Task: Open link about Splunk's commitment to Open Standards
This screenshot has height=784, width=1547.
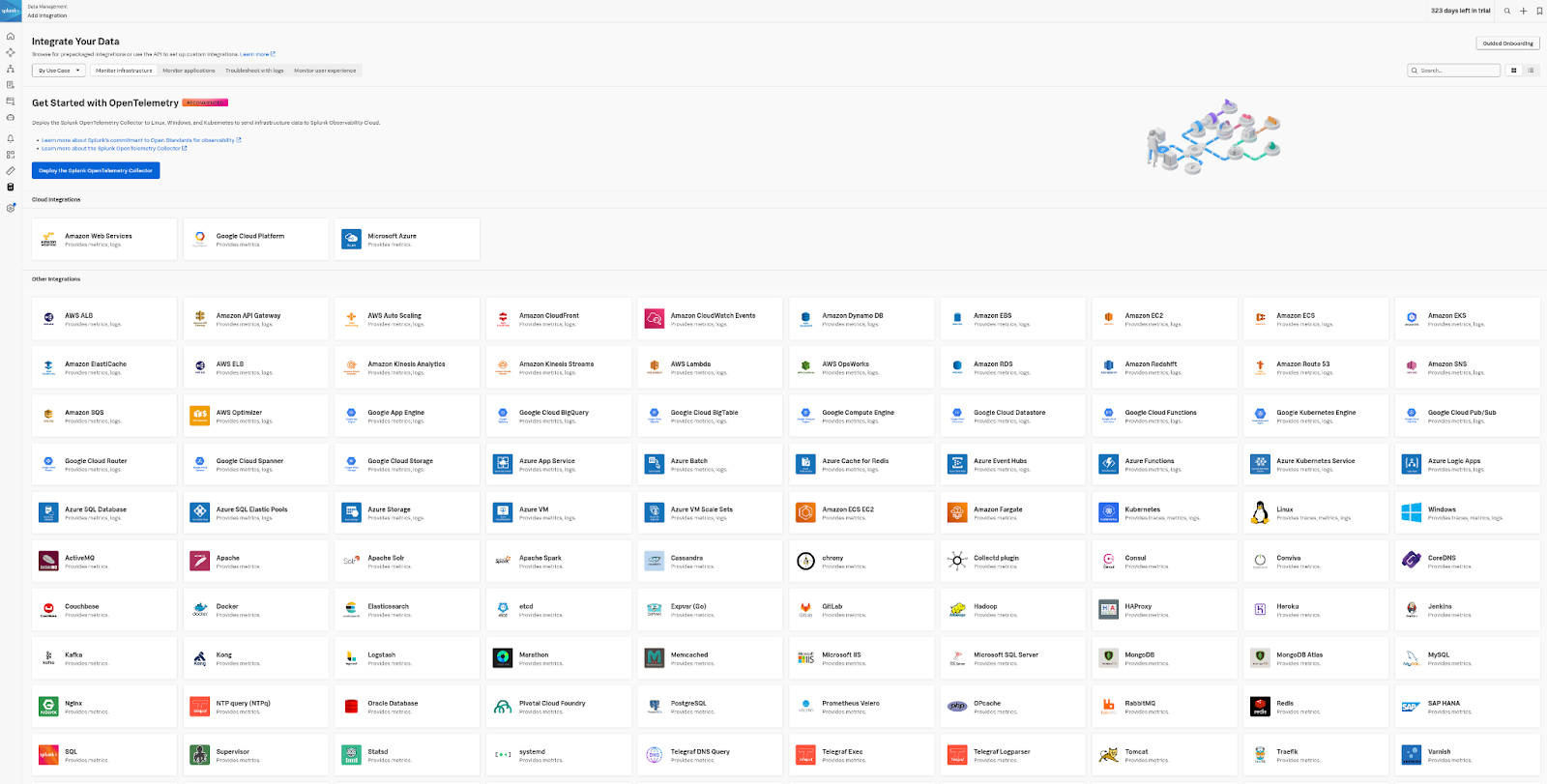Action: 141,140
